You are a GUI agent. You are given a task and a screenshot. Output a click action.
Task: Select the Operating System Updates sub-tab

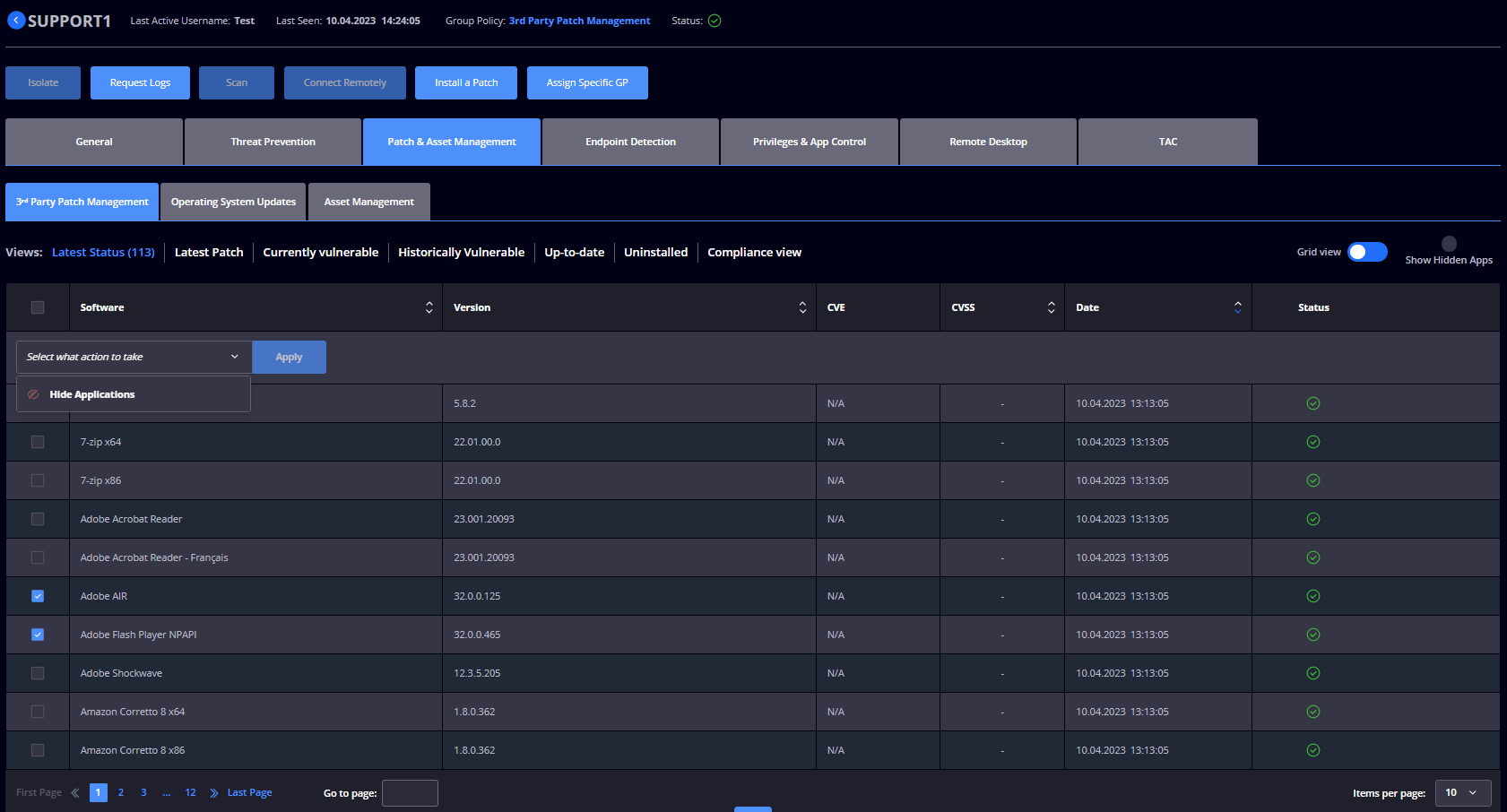tap(233, 202)
